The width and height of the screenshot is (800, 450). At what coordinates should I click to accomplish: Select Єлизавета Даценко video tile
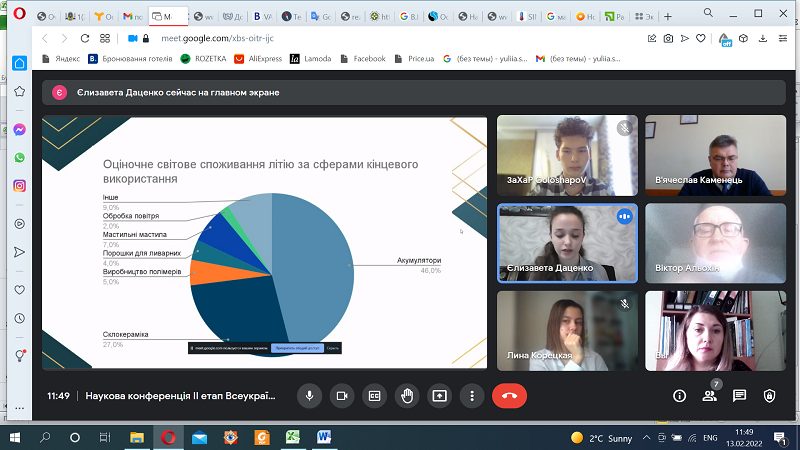pos(567,243)
